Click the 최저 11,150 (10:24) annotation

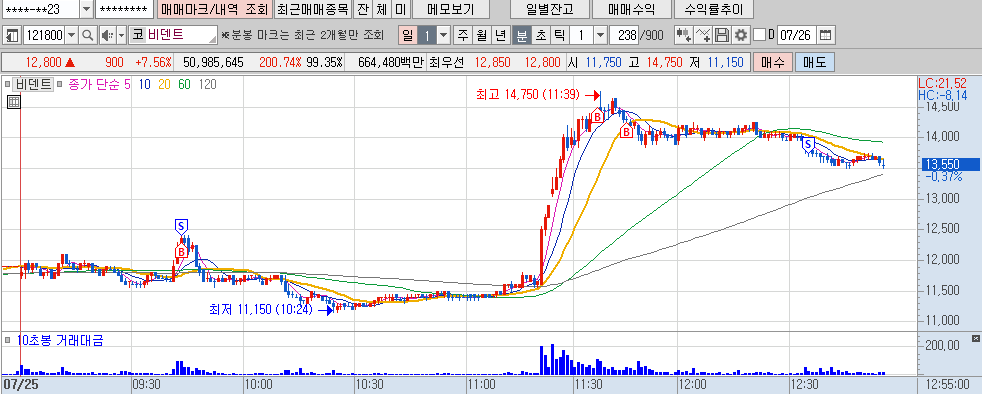click(x=261, y=309)
